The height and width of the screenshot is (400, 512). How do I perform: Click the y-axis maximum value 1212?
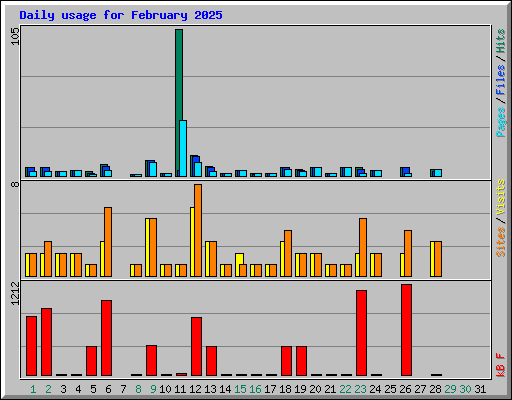click(x=15, y=293)
